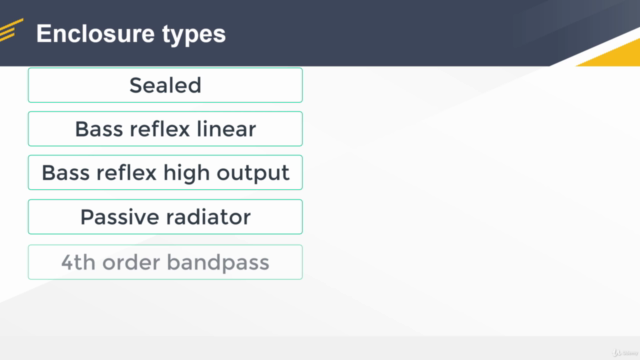
Task: Choose the Bass reflex high output box
Action: click(165, 173)
